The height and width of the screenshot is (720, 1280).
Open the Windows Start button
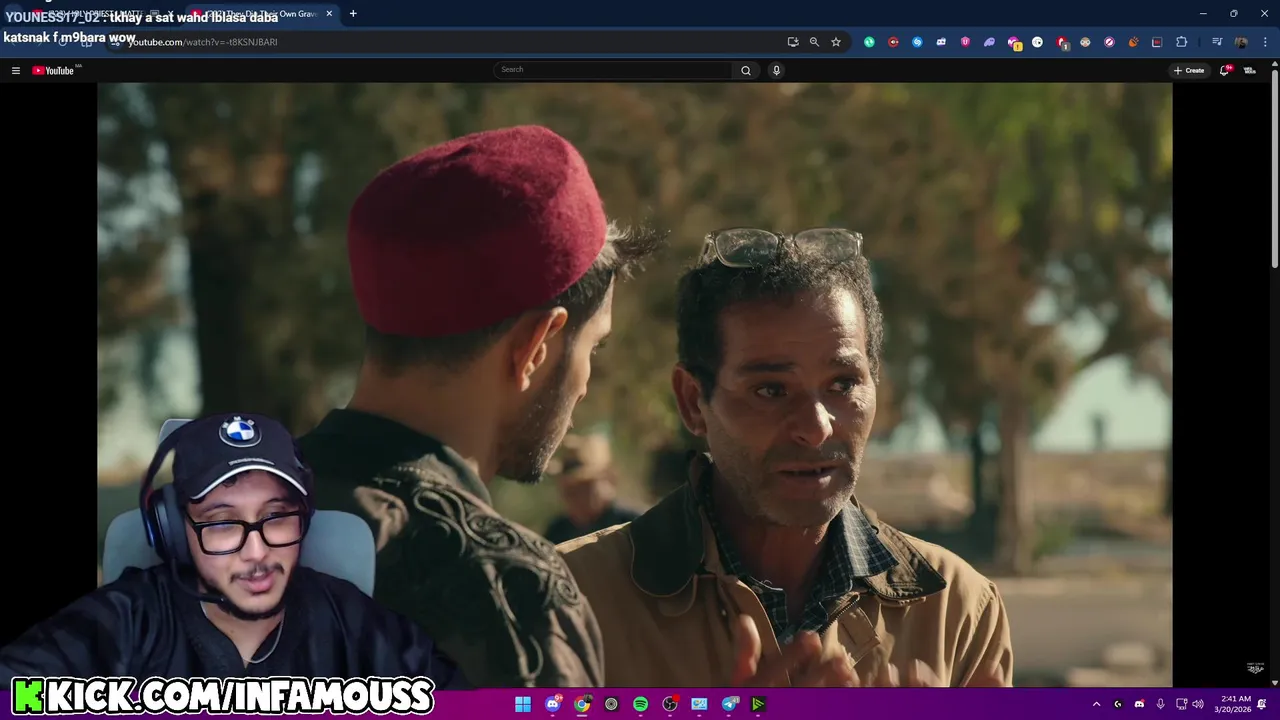pyautogui.click(x=523, y=704)
